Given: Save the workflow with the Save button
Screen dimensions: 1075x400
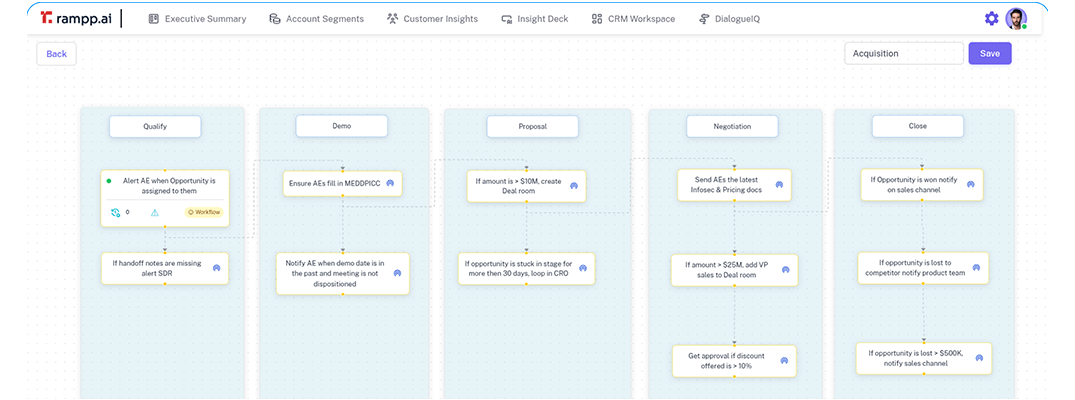Looking at the screenshot, I should click(989, 54).
